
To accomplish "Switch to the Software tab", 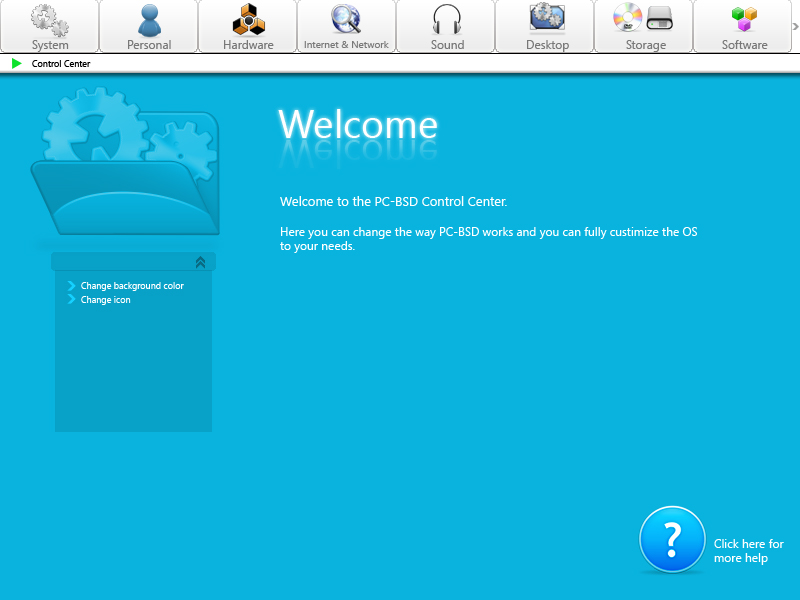I will click(x=744, y=27).
